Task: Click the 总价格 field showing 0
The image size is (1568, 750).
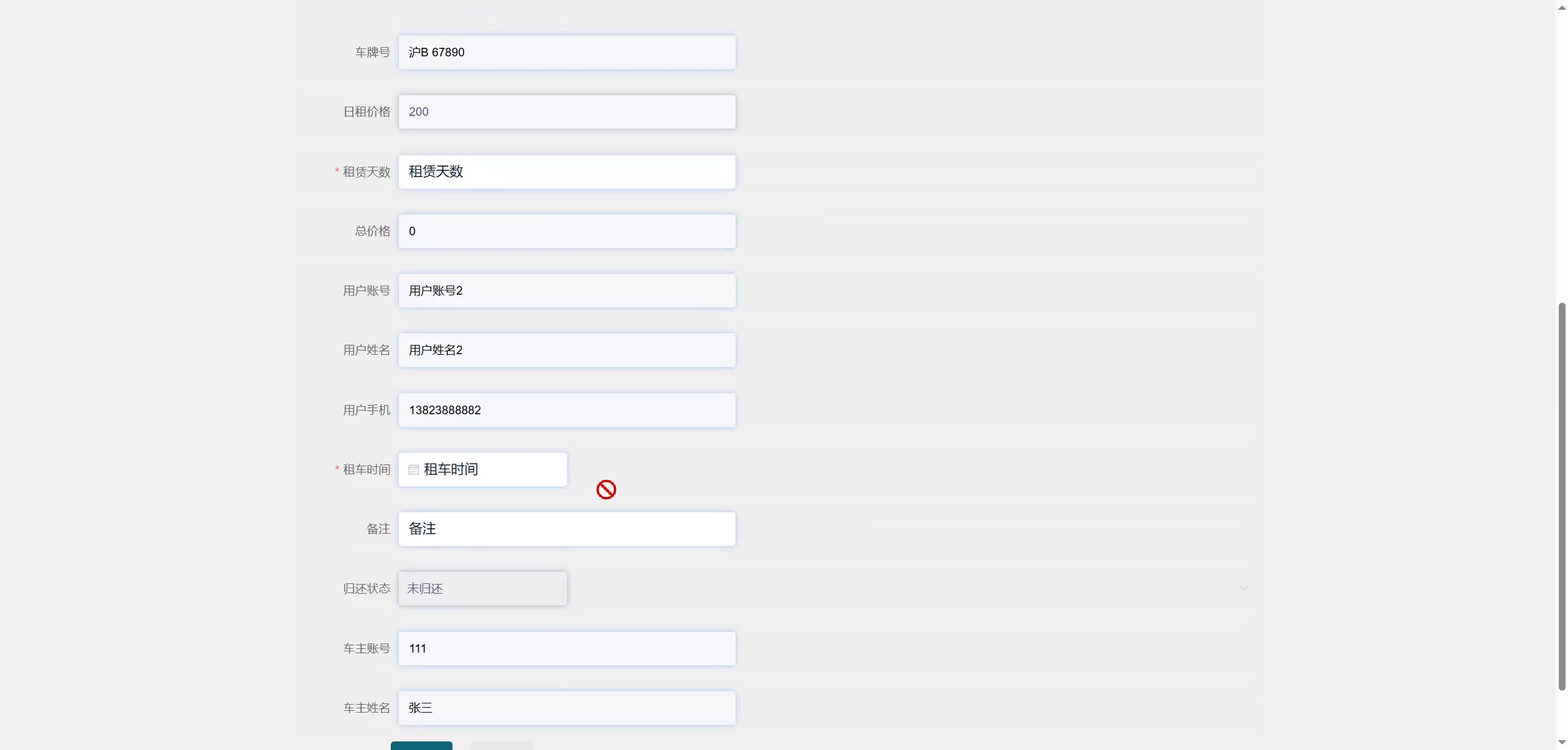Action: point(567,231)
